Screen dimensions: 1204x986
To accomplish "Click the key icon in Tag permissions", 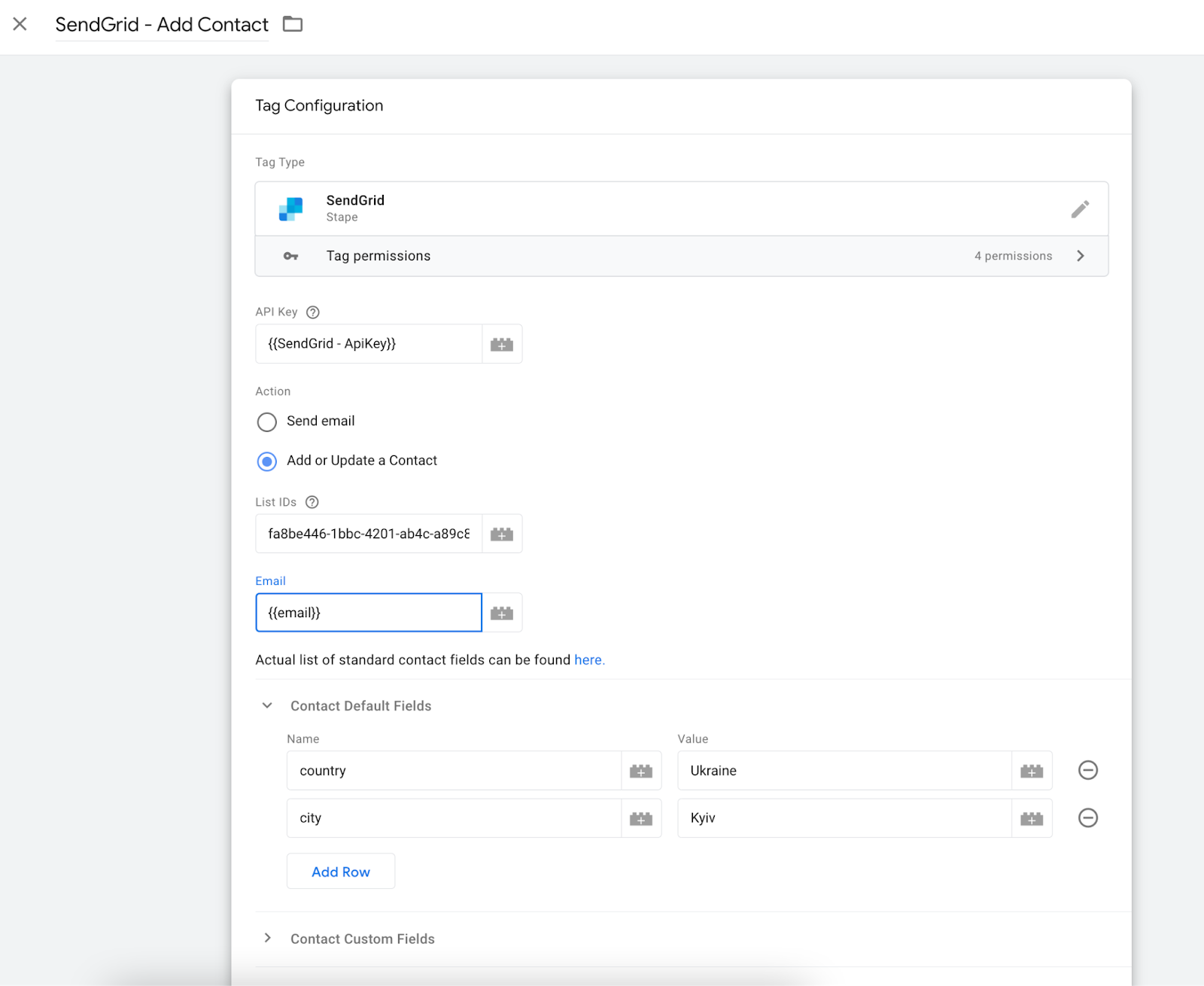I will [x=290, y=257].
